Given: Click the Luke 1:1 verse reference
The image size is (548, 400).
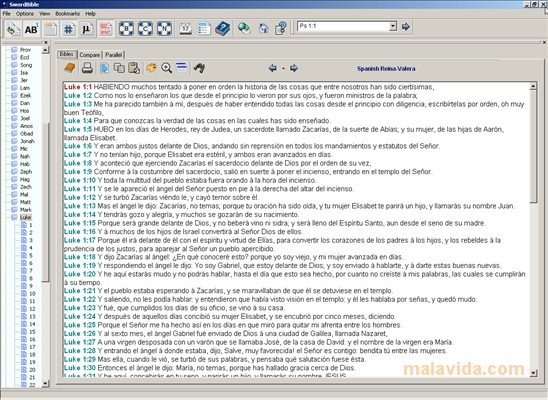Looking at the screenshot, I should [x=78, y=87].
